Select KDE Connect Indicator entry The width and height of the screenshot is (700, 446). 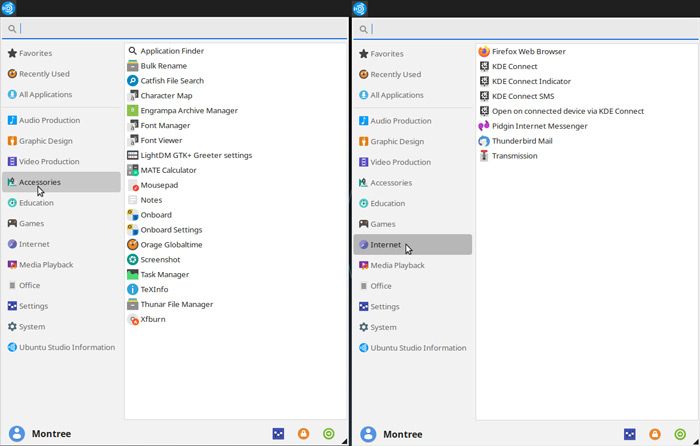(531, 81)
